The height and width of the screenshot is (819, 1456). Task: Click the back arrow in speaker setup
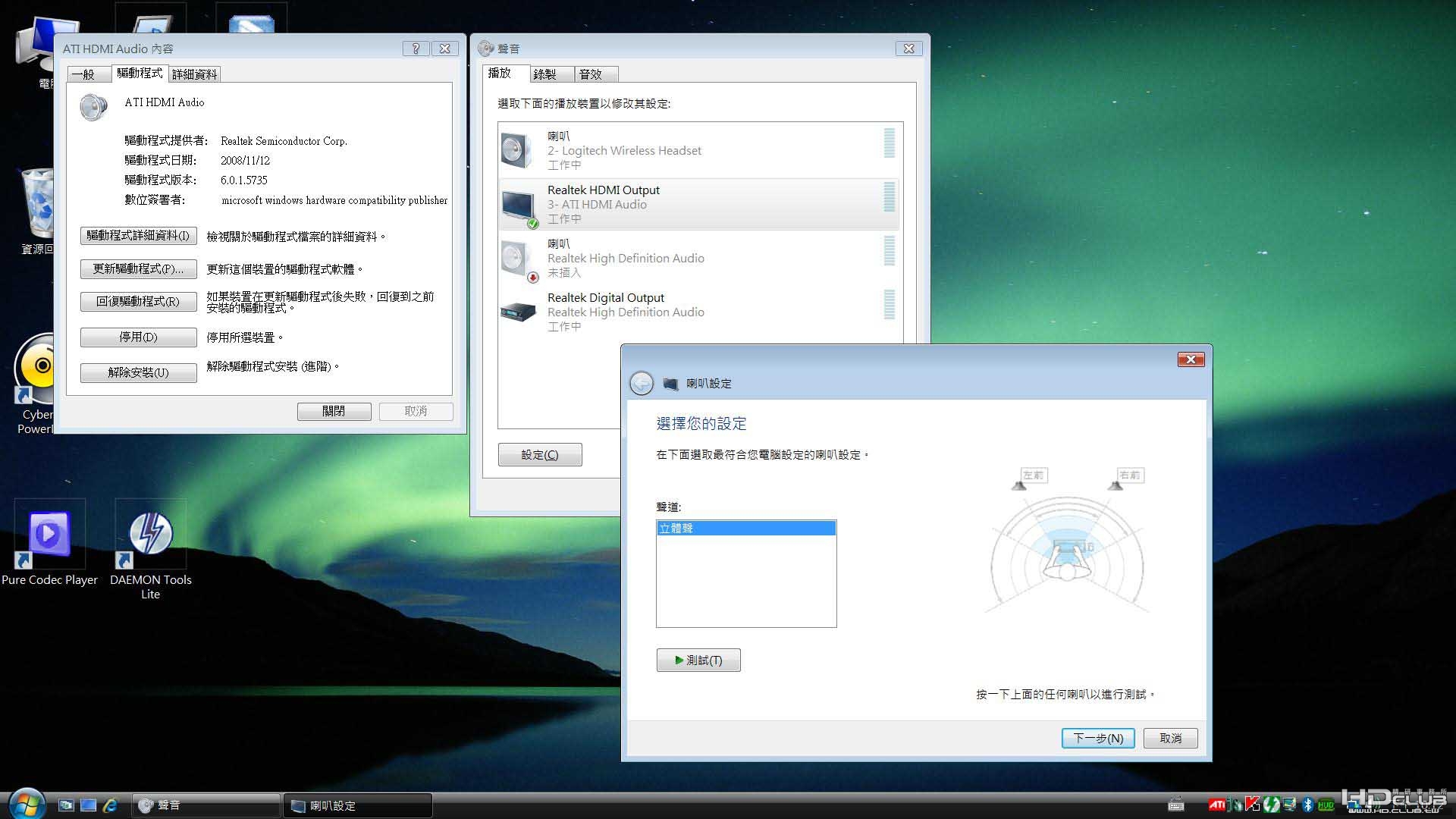point(642,383)
